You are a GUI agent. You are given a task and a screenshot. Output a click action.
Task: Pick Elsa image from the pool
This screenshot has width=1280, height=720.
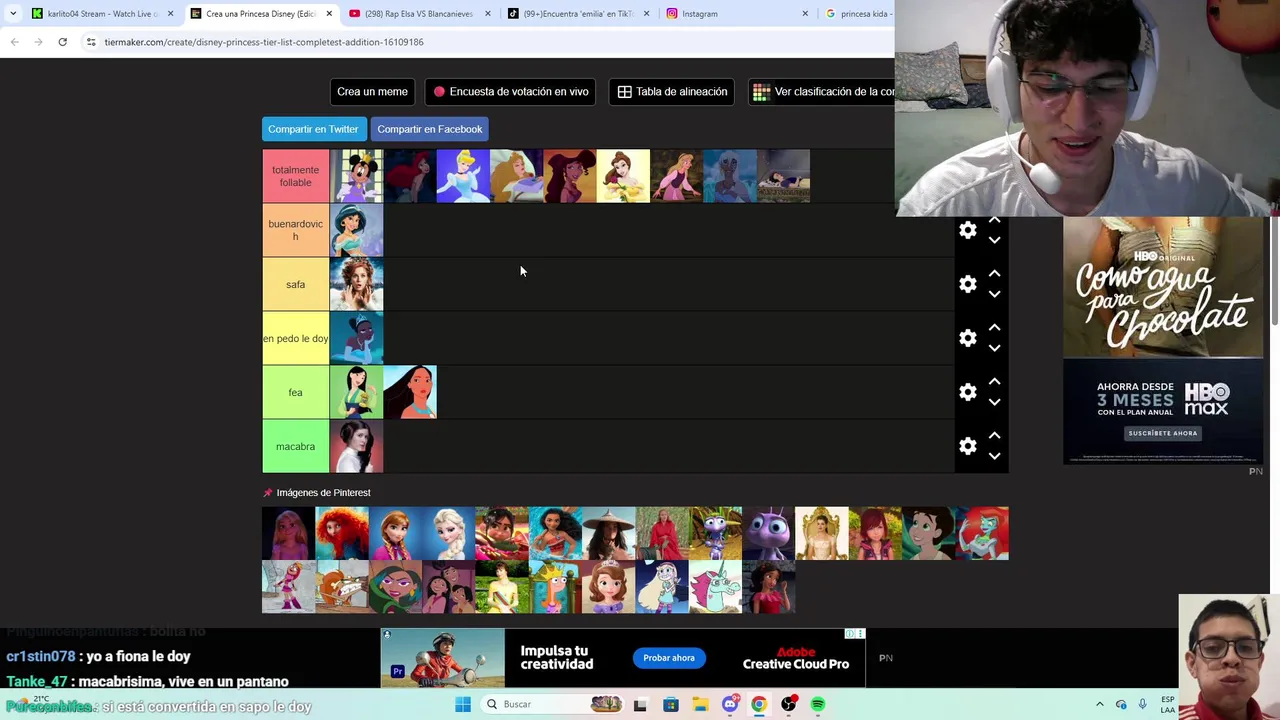(x=448, y=533)
